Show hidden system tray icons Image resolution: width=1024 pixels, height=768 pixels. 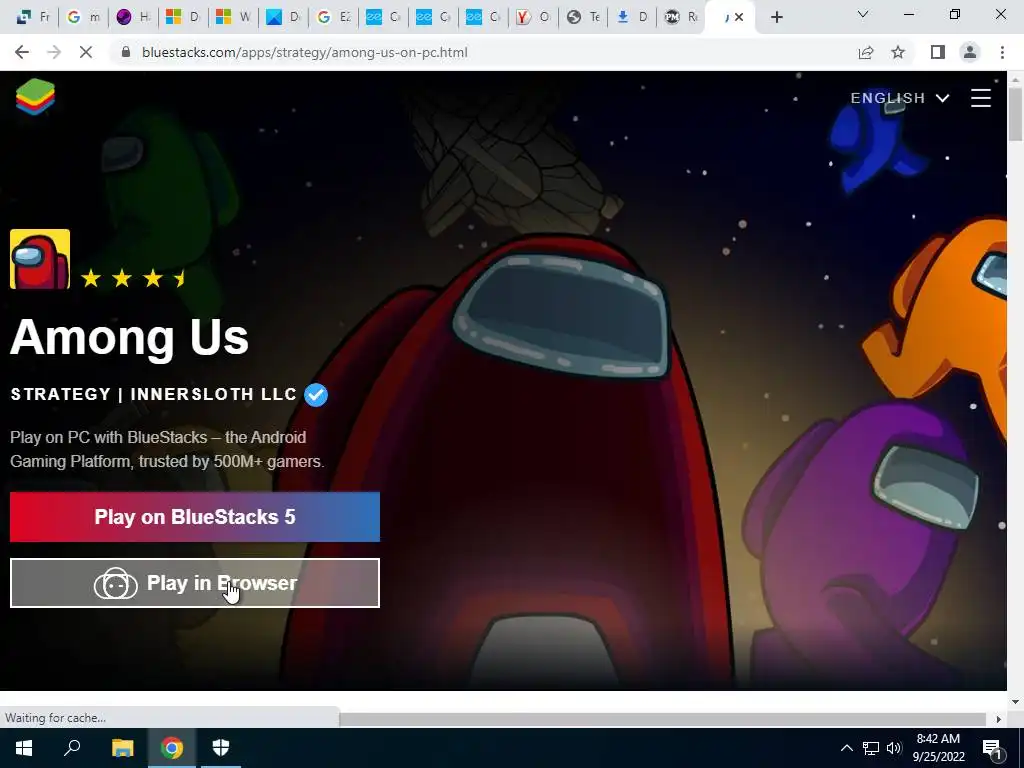pos(846,748)
